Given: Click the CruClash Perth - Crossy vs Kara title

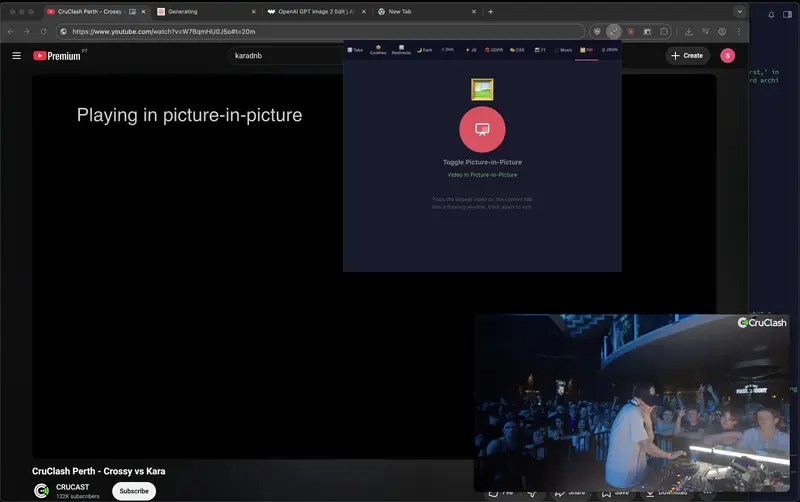Looking at the screenshot, I should (x=98, y=471).
